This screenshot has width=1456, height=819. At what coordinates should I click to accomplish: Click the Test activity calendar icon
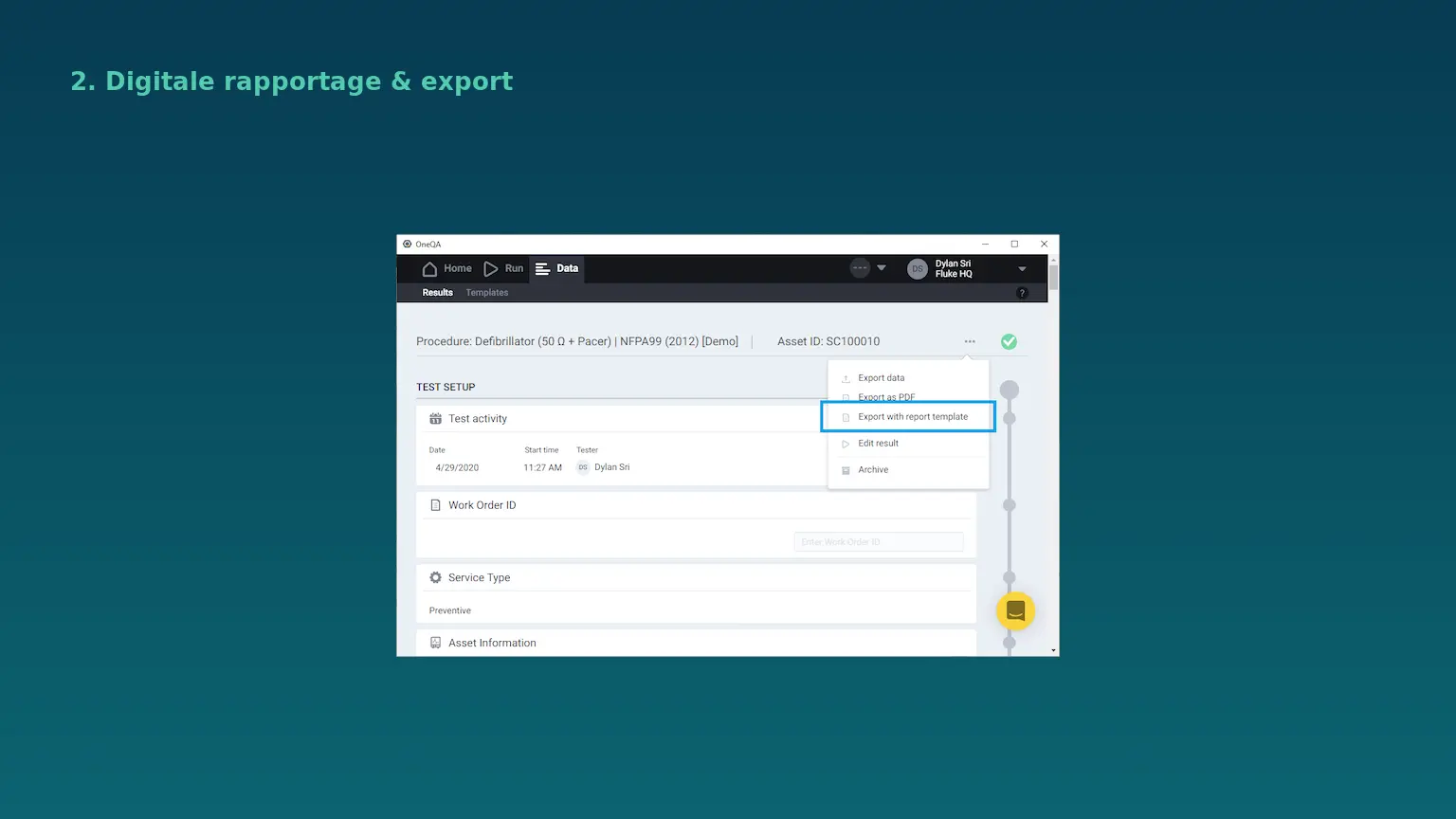click(435, 419)
